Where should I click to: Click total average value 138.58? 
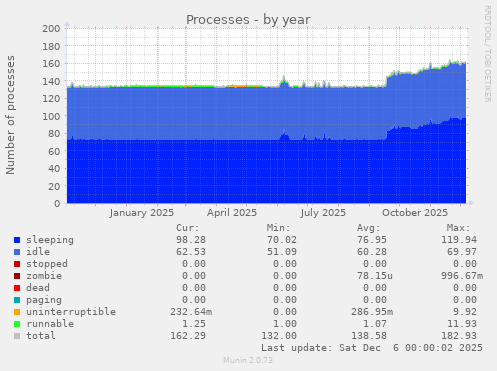pyautogui.click(x=369, y=336)
